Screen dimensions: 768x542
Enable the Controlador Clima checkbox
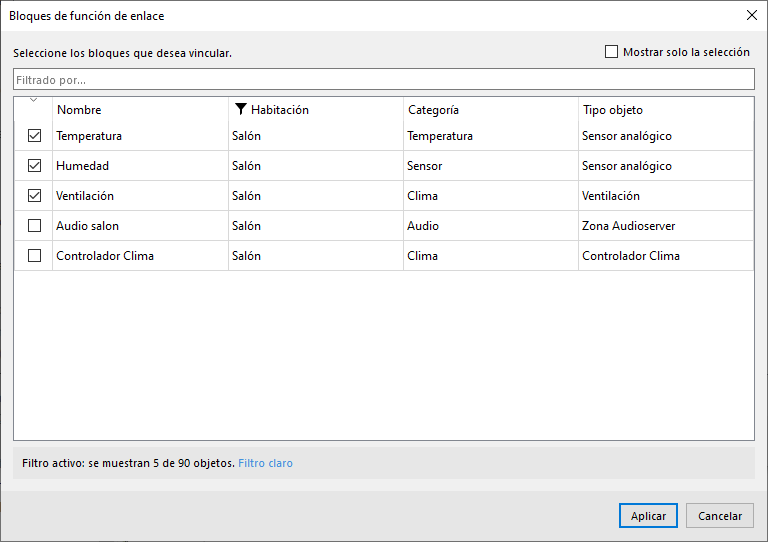(35, 256)
